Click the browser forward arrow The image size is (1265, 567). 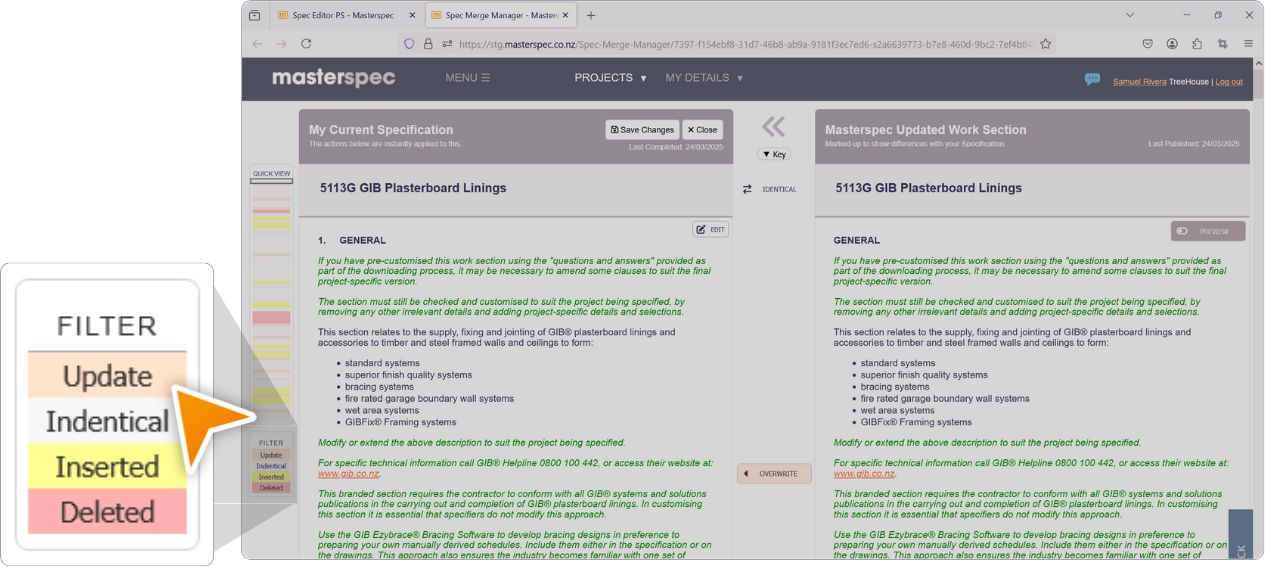pos(281,44)
